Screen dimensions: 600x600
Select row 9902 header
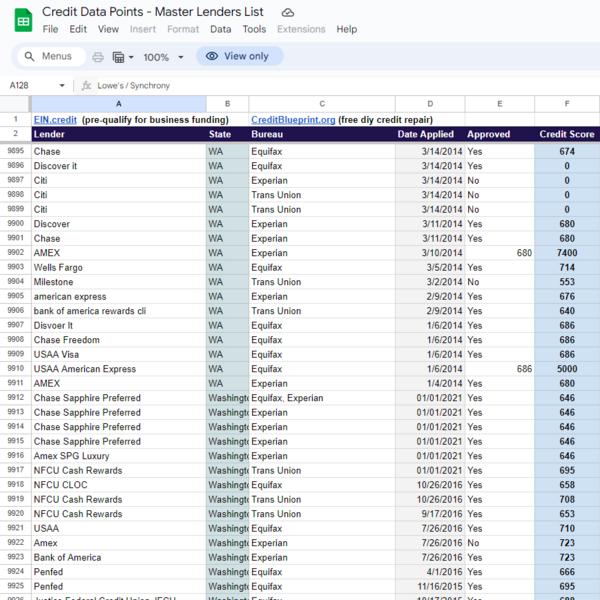coord(15,253)
